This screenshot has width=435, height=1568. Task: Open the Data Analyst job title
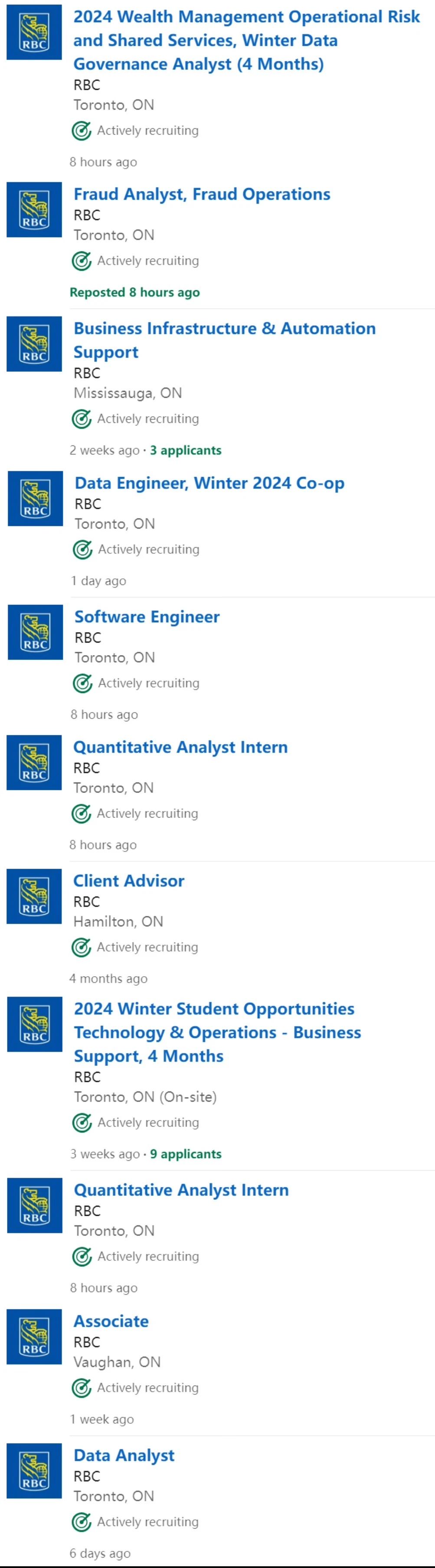click(x=124, y=1455)
